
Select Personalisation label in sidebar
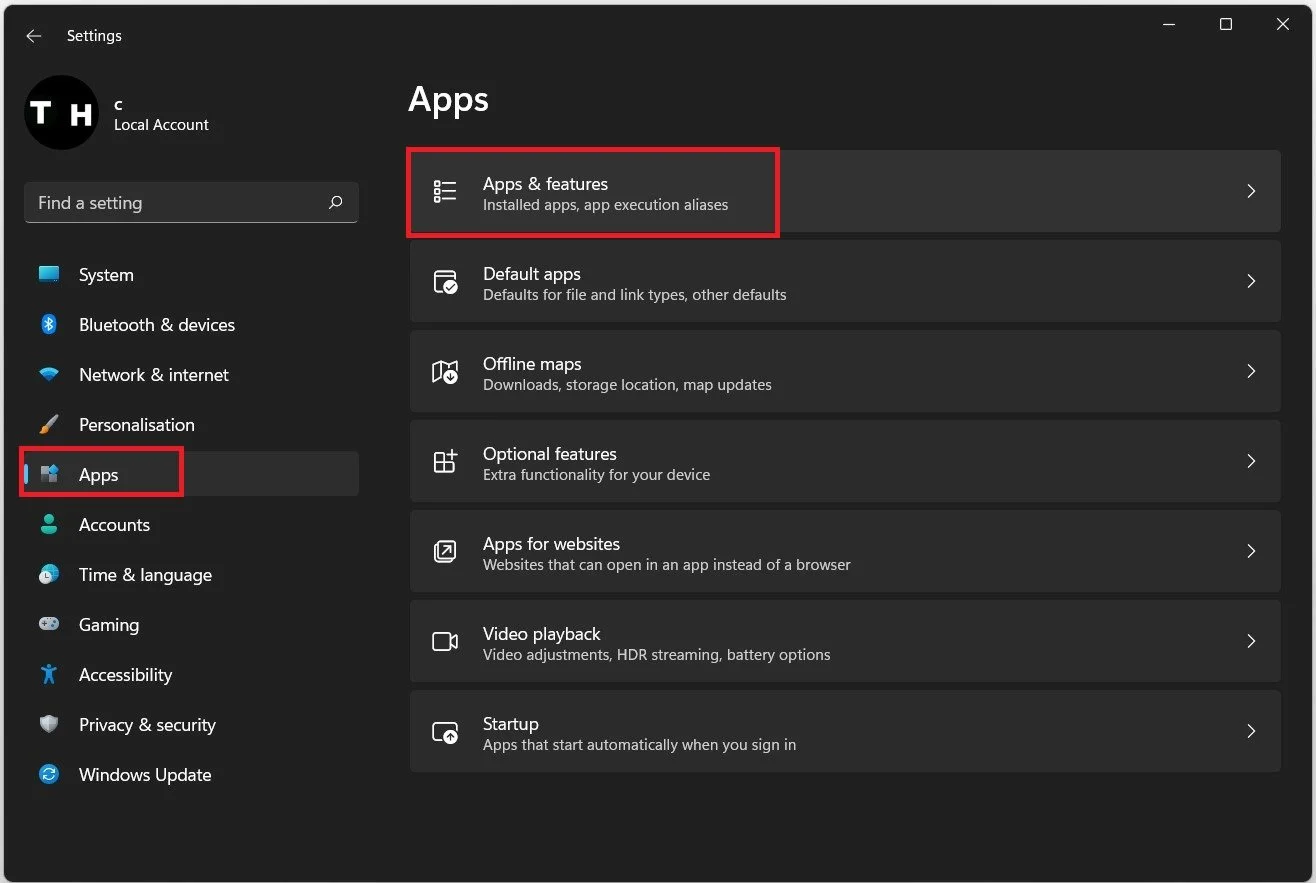click(x=137, y=425)
